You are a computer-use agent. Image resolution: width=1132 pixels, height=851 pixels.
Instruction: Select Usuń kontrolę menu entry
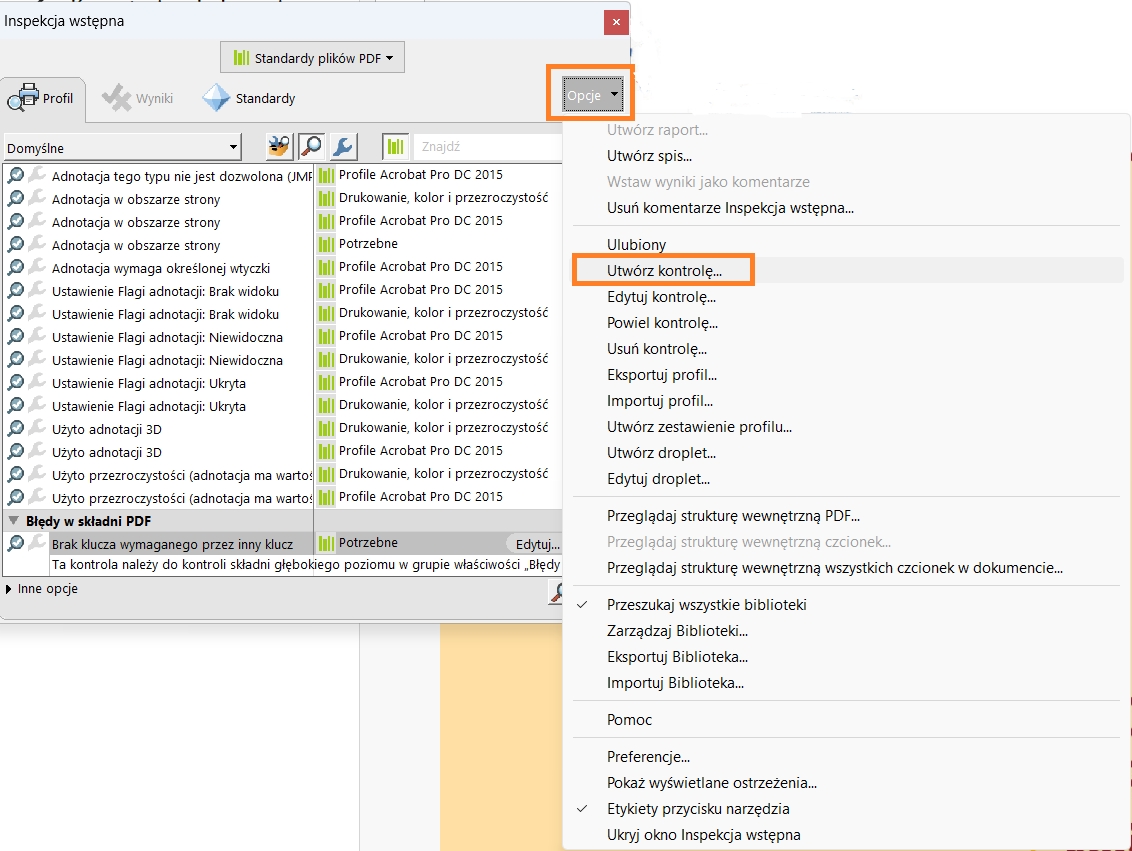click(656, 349)
